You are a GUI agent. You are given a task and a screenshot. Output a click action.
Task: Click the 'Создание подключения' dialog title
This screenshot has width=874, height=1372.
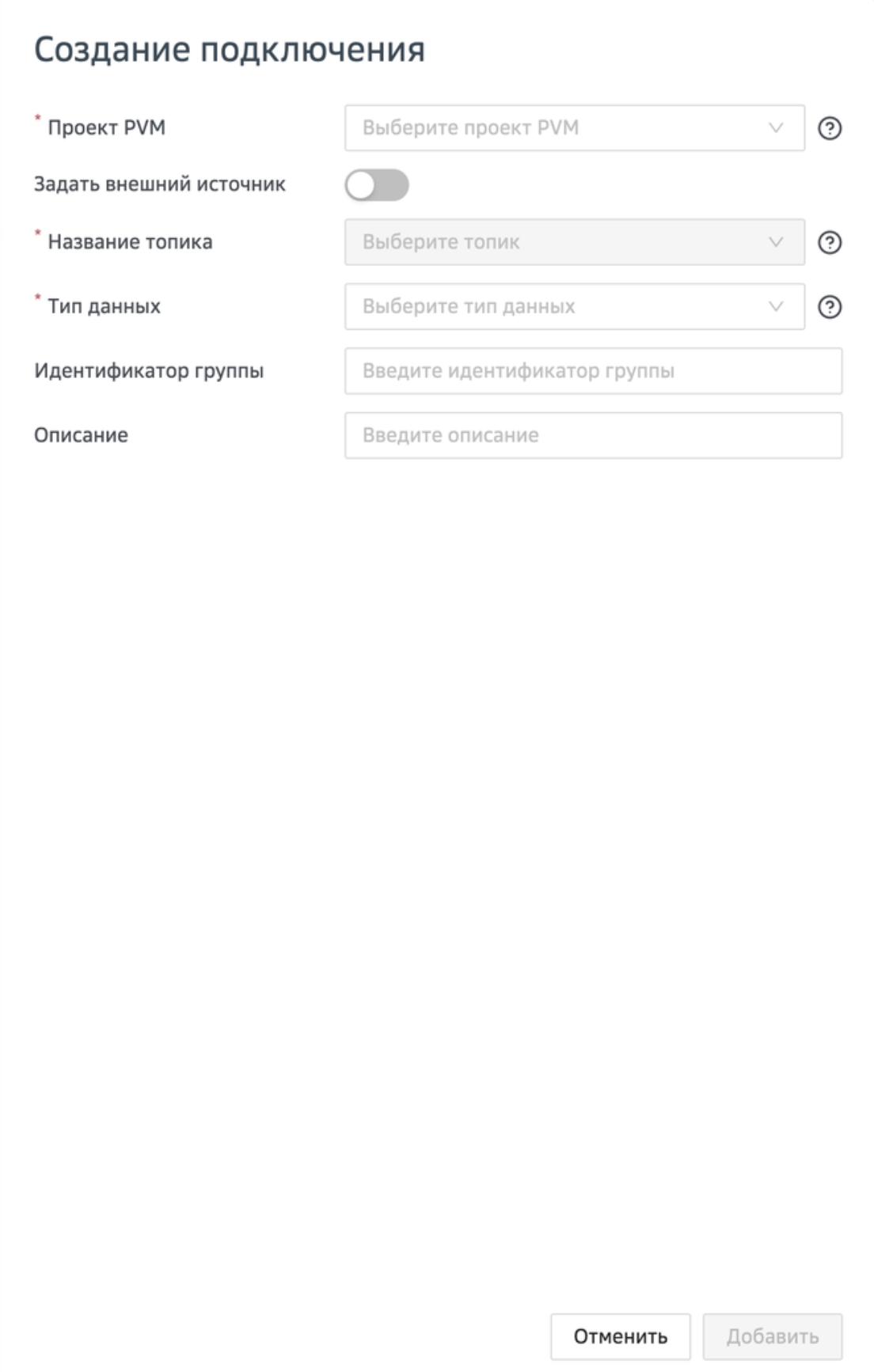[230, 50]
